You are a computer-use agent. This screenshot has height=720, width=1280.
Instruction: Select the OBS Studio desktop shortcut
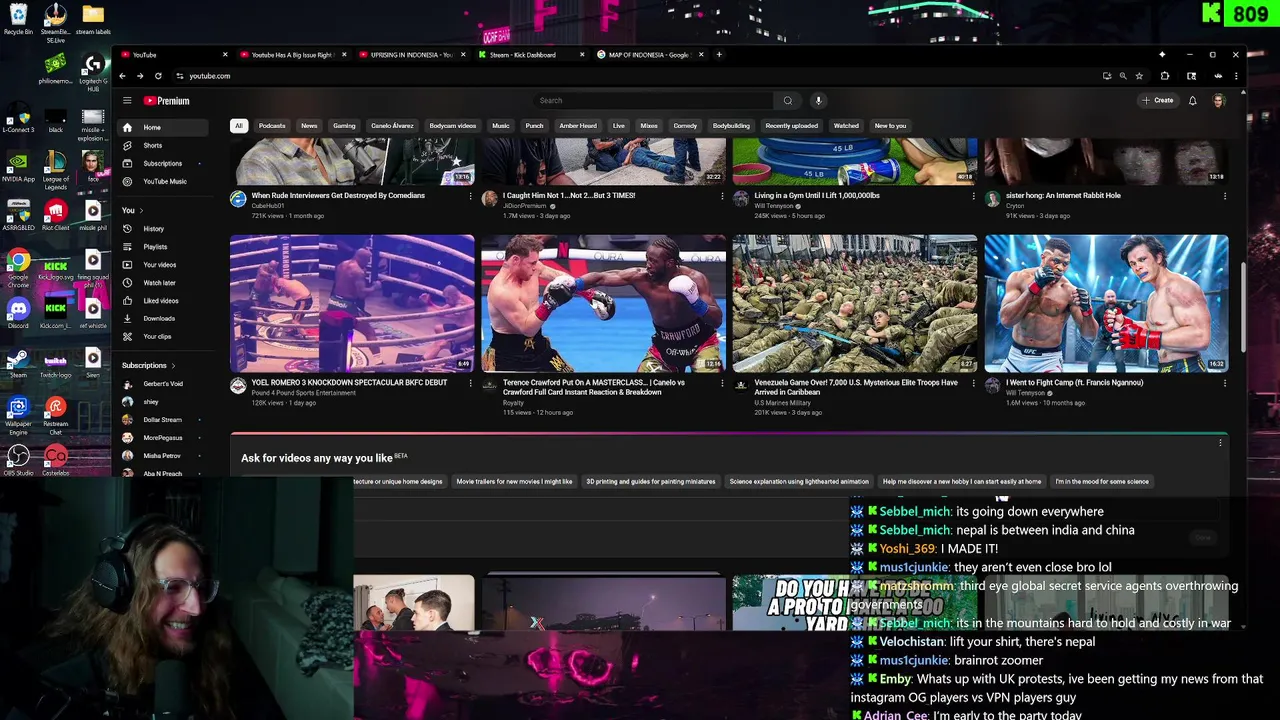pos(18,460)
